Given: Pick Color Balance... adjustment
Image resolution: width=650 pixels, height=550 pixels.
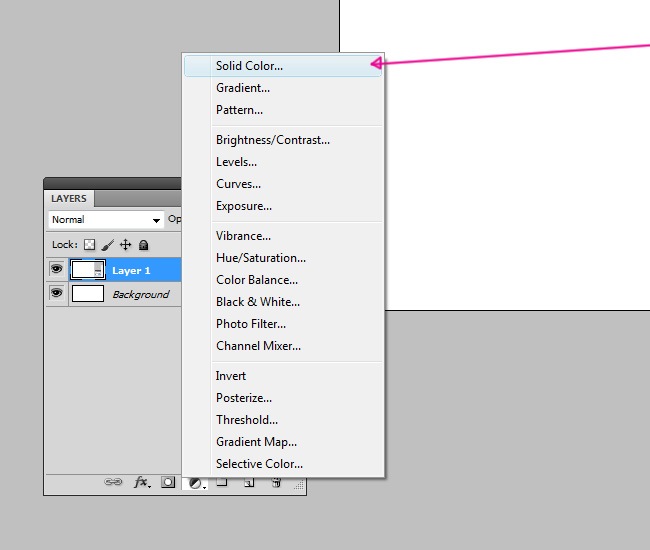Looking at the screenshot, I should click(283, 280).
